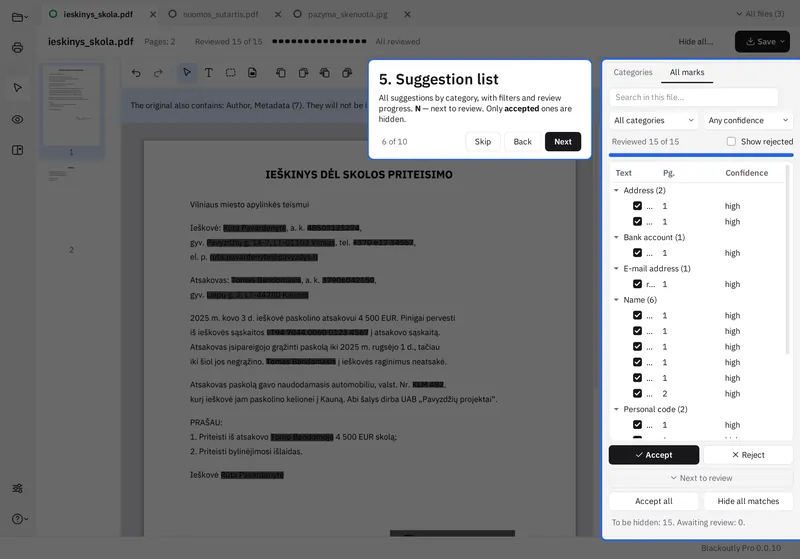Open the folder menu icon in sidebar
Image resolution: width=800 pixels, height=559 pixels.
tap(19, 17)
